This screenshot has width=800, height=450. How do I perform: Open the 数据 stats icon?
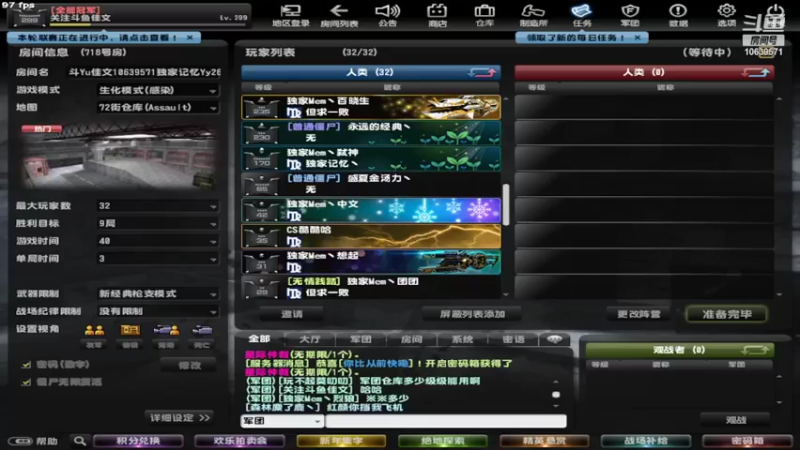click(678, 15)
